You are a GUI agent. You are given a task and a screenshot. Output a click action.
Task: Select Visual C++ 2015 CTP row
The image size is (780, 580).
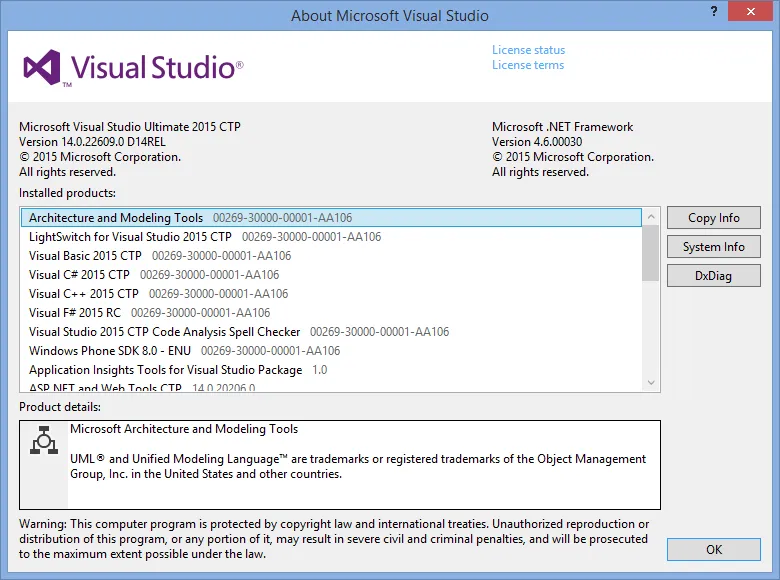coord(331,293)
